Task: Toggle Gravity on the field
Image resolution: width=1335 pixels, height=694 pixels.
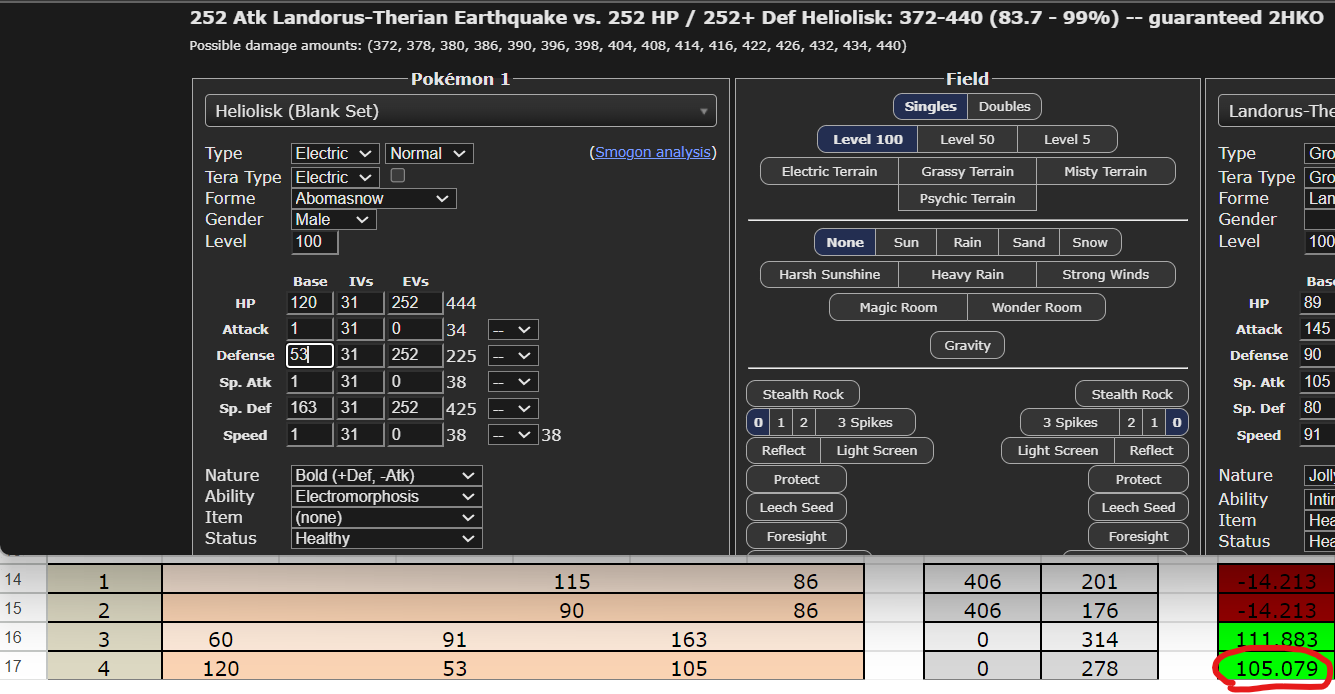Action: click(x=967, y=345)
